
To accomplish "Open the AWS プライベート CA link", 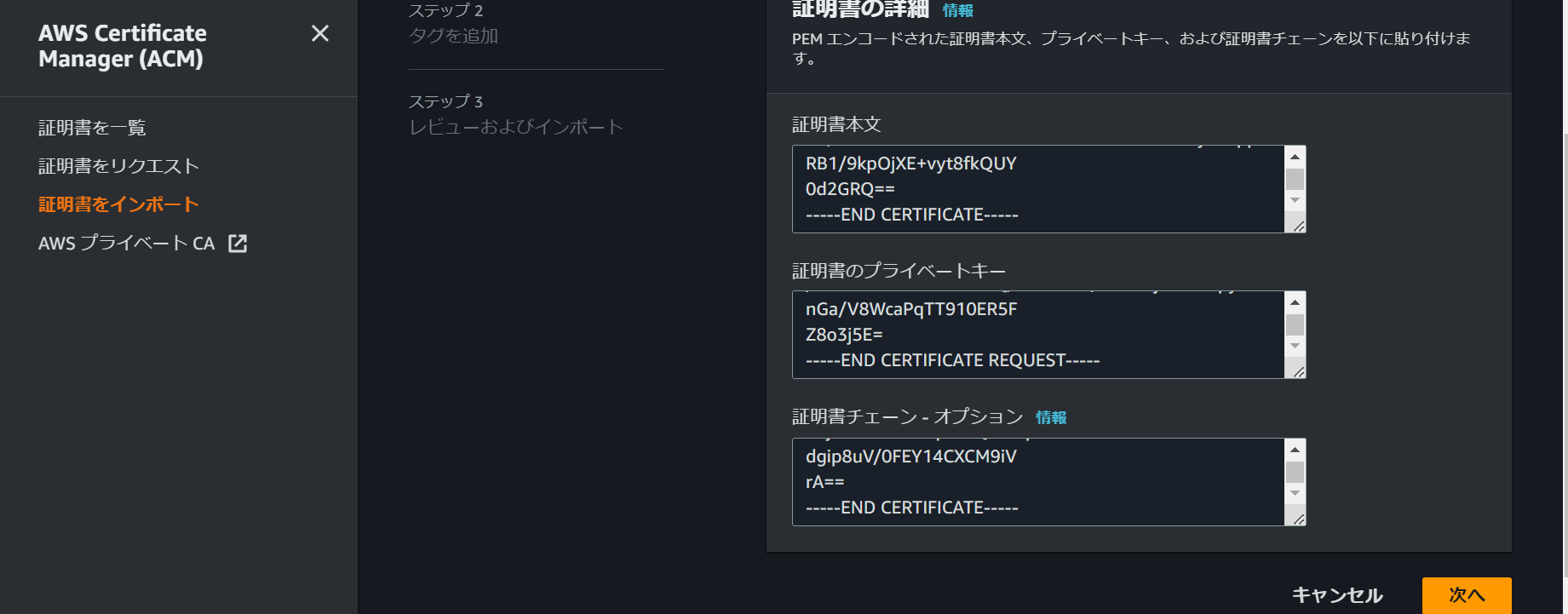I will [127, 244].
